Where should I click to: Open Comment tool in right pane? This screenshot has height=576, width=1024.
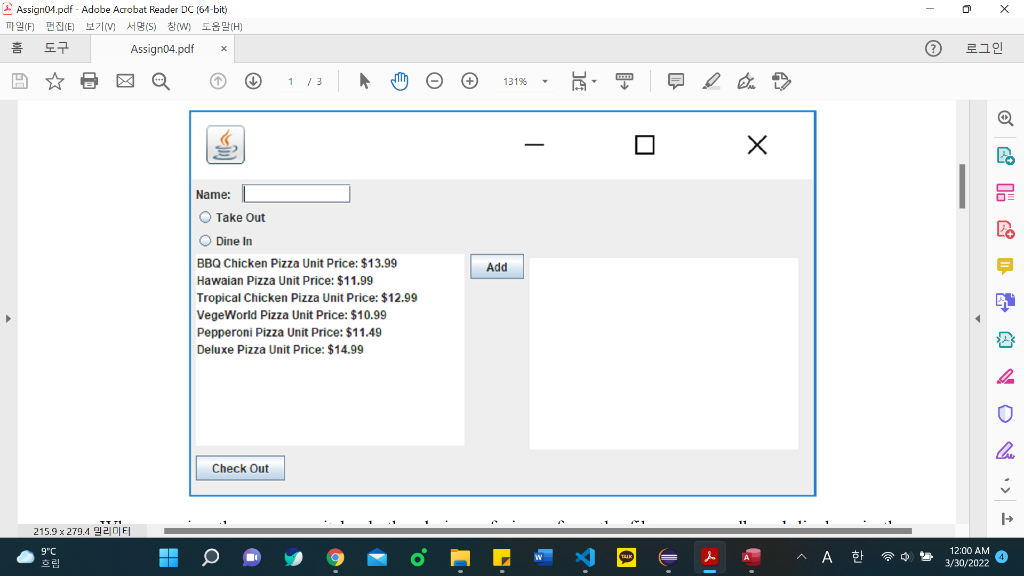pyautogui.click(x=1005, y=266)
